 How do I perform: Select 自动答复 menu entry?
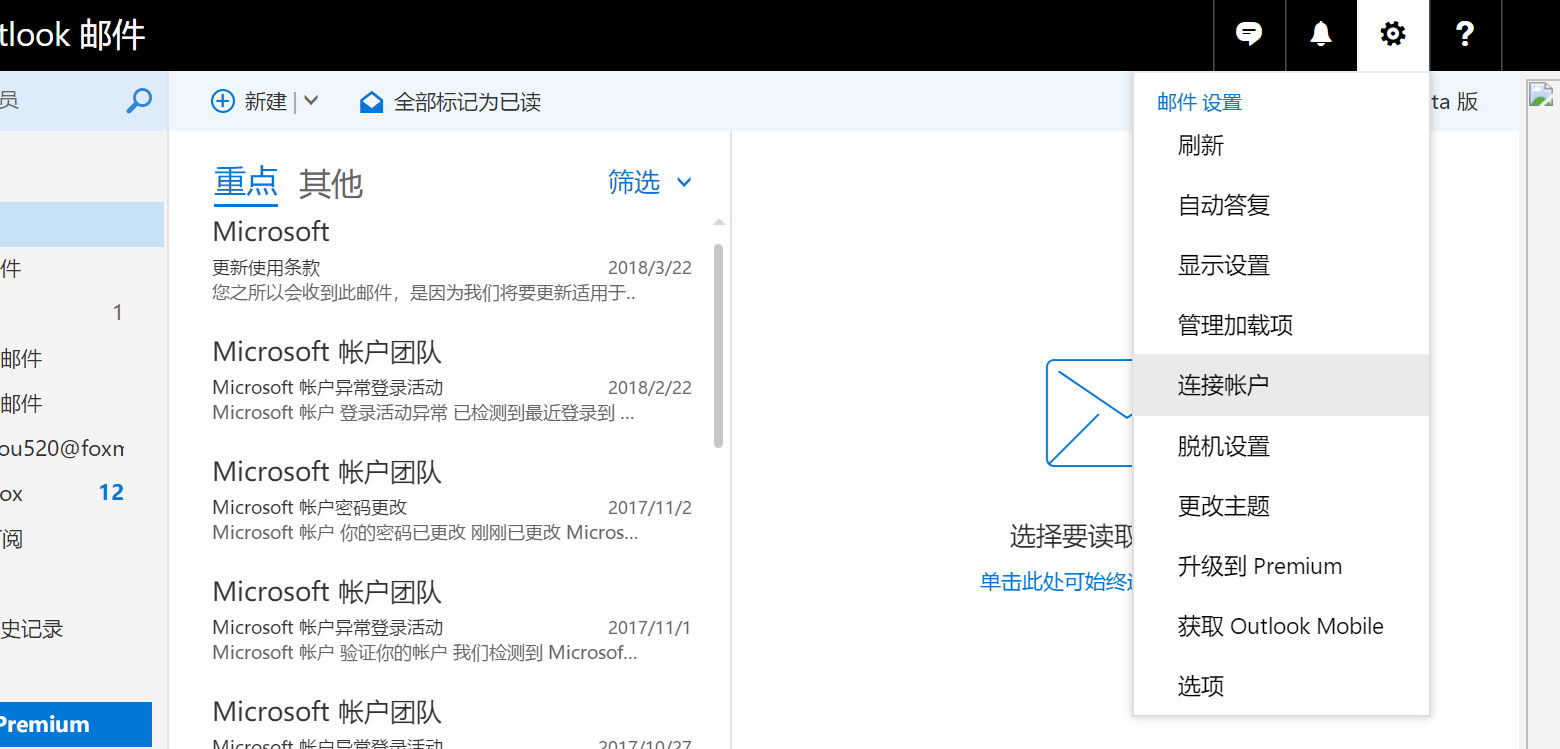click(1281, 206)
